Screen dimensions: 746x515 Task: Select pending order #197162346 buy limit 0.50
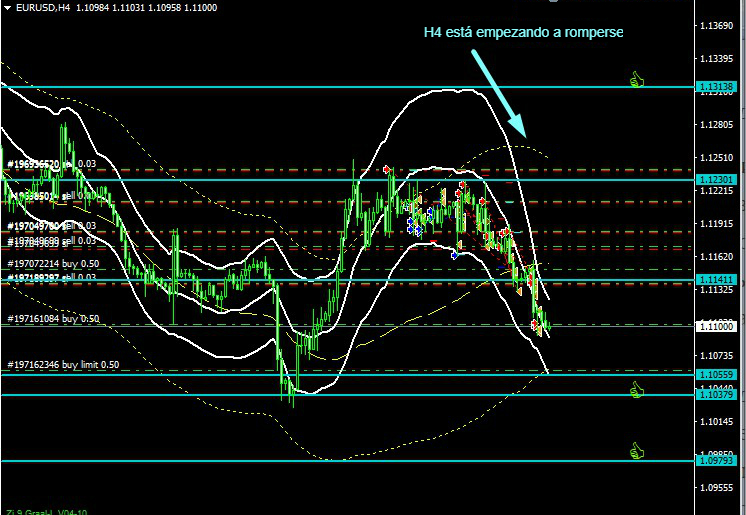[62, 365]
